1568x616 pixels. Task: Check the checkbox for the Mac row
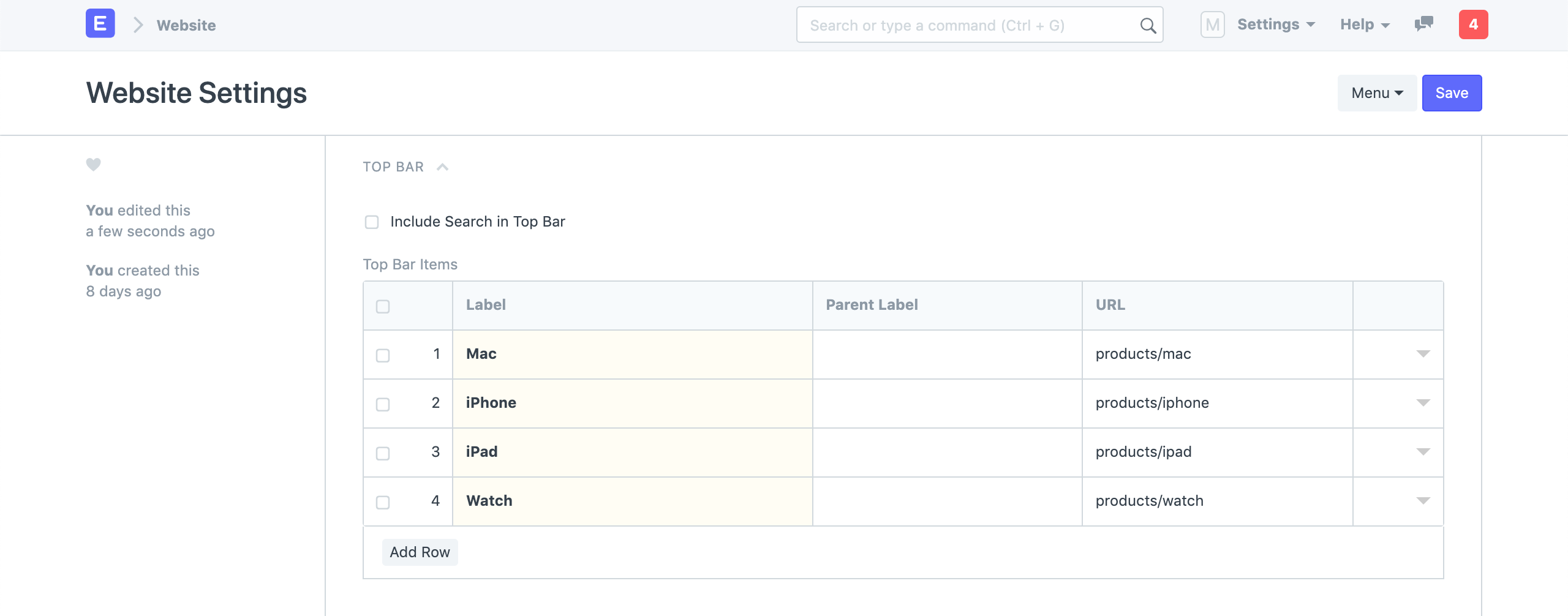[384, 354]
